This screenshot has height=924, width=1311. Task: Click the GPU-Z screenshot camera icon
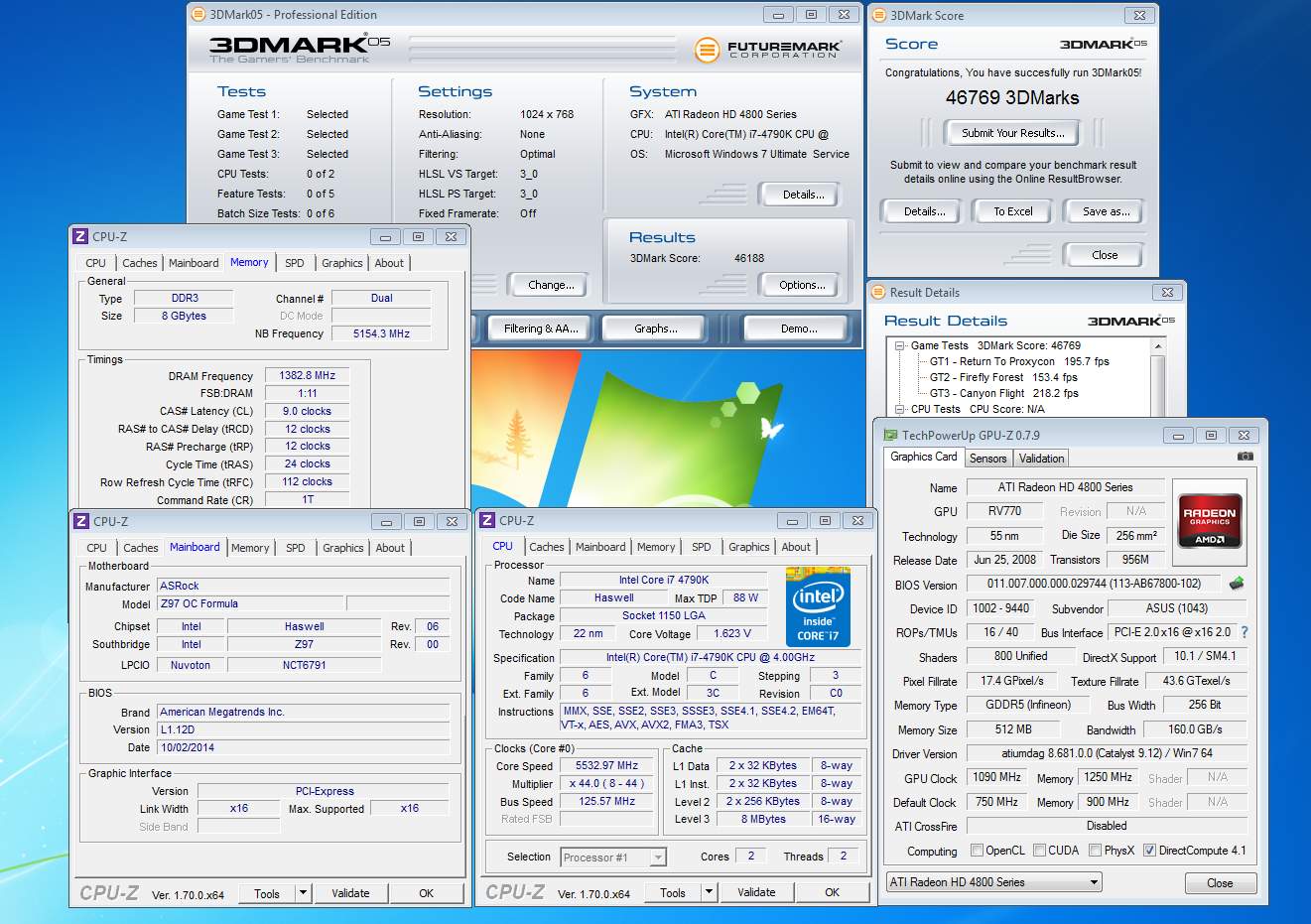click(1245, 457)
